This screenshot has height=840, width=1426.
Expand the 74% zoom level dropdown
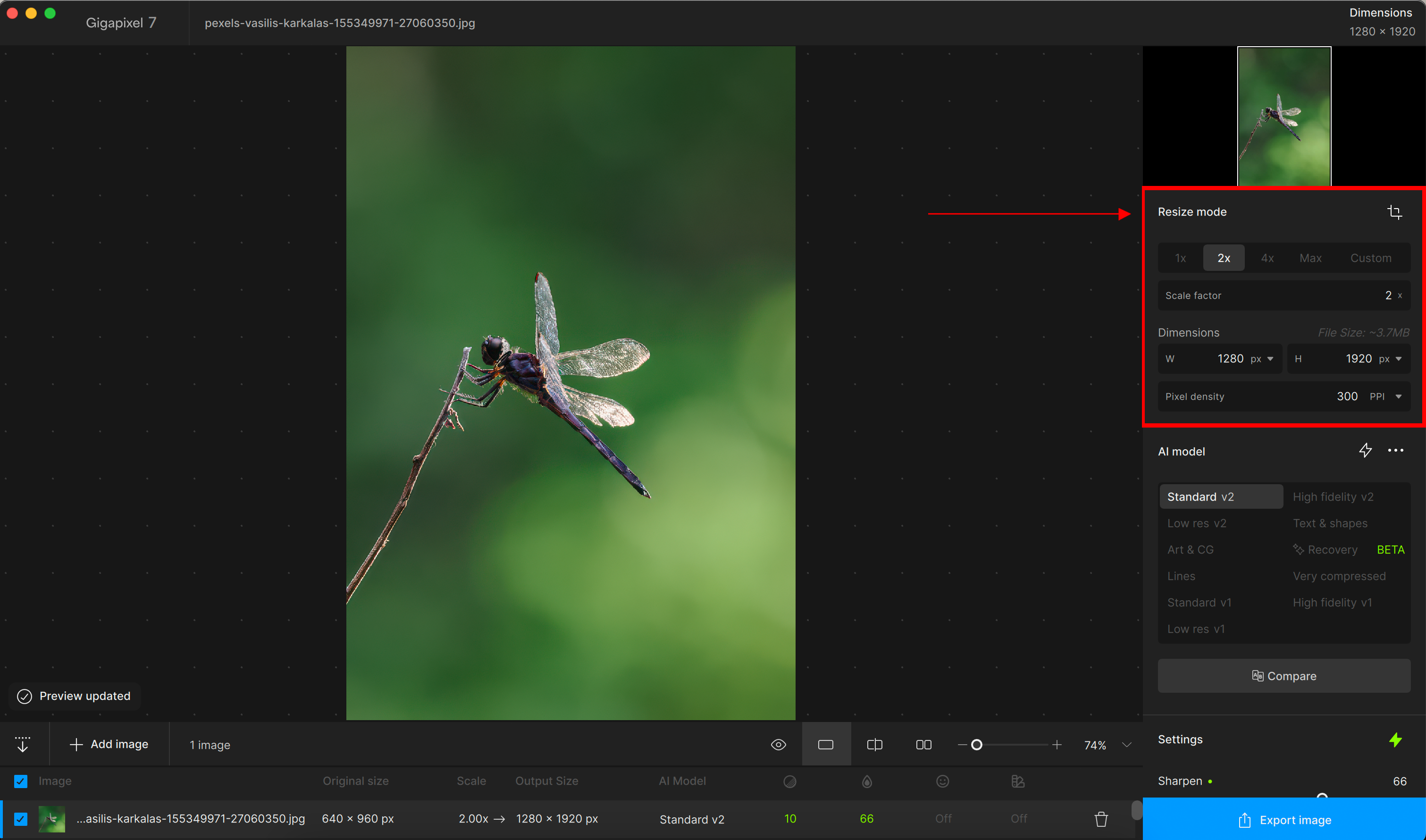coord(1127,745)
